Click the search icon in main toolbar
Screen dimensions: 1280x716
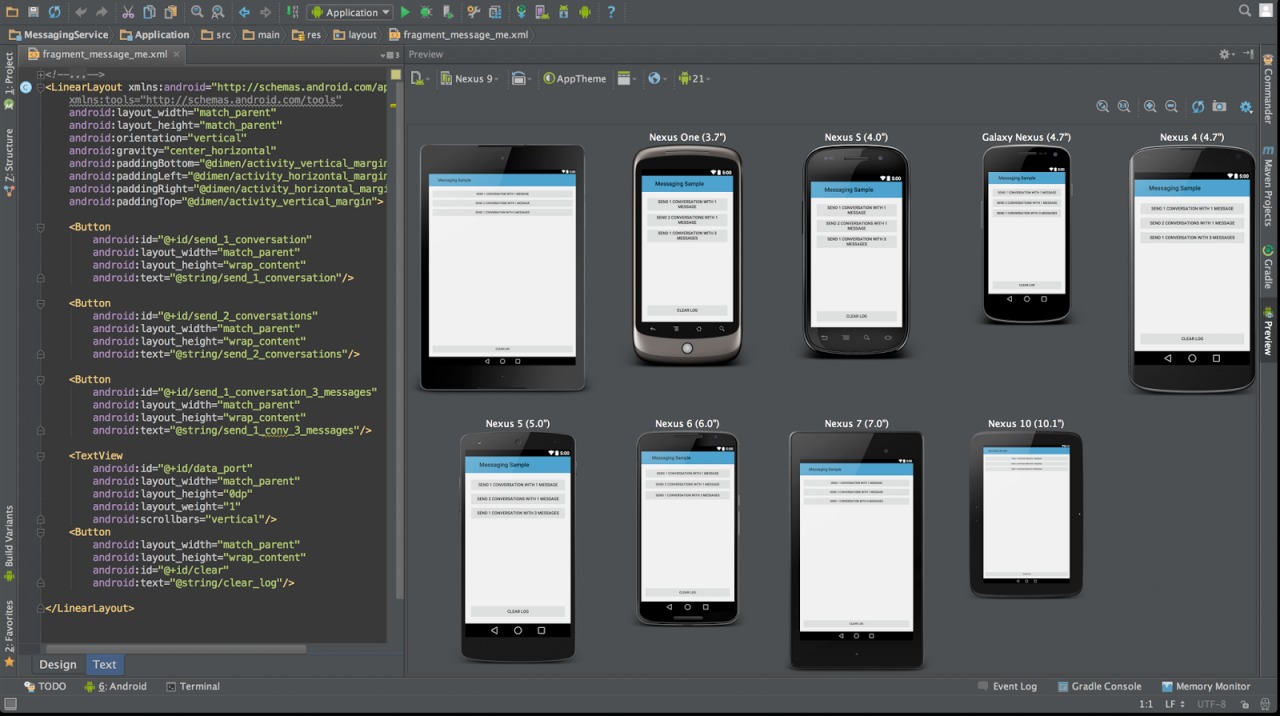coord(1243,11)
